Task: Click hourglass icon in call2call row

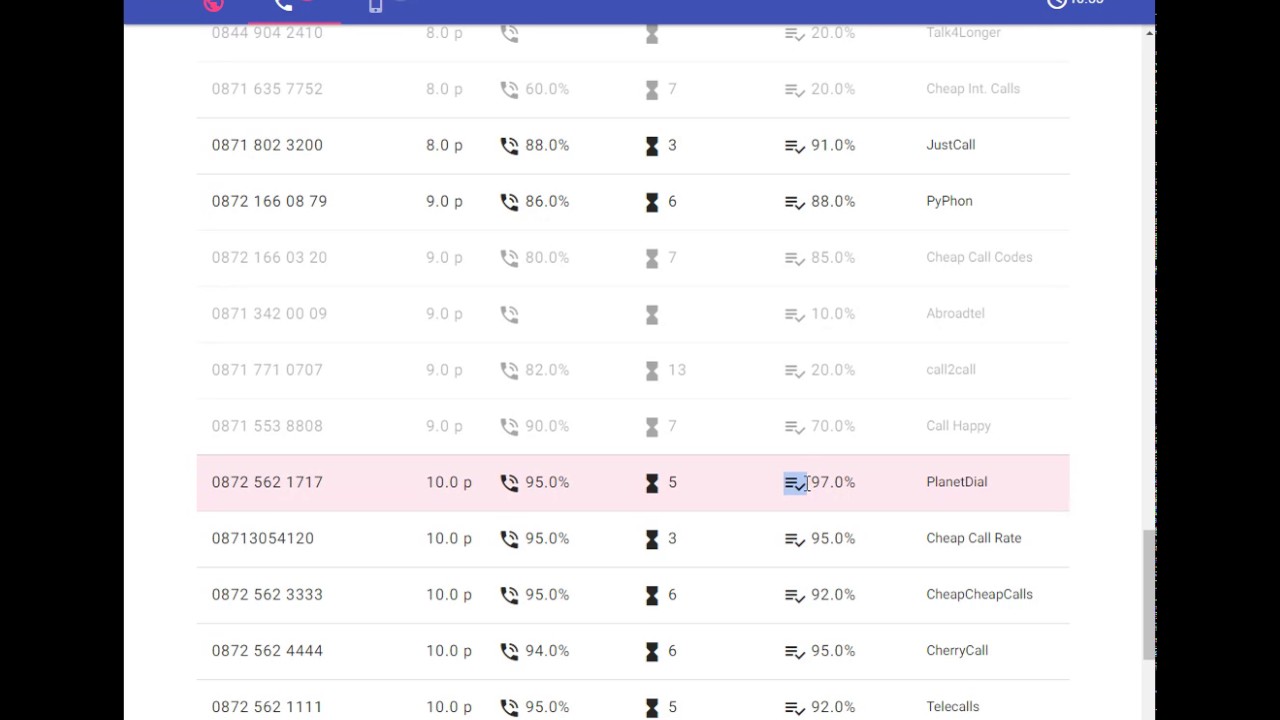Action: click(x=652, y=371)
